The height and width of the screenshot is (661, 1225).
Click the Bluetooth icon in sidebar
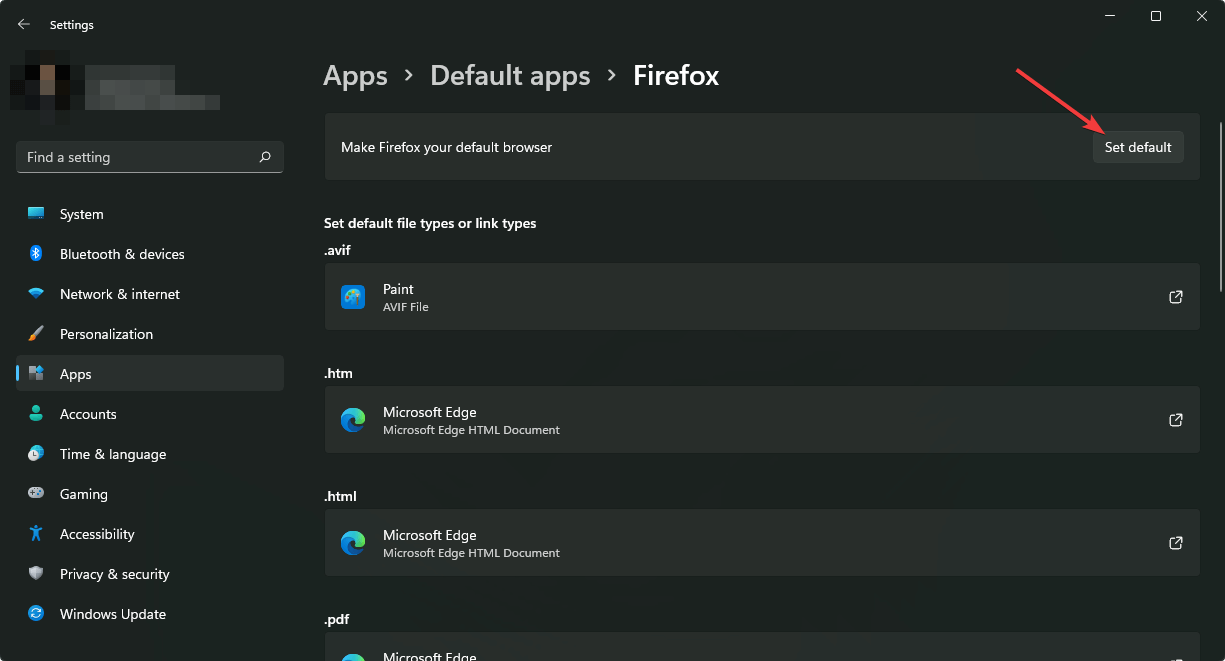coord(36,254)
